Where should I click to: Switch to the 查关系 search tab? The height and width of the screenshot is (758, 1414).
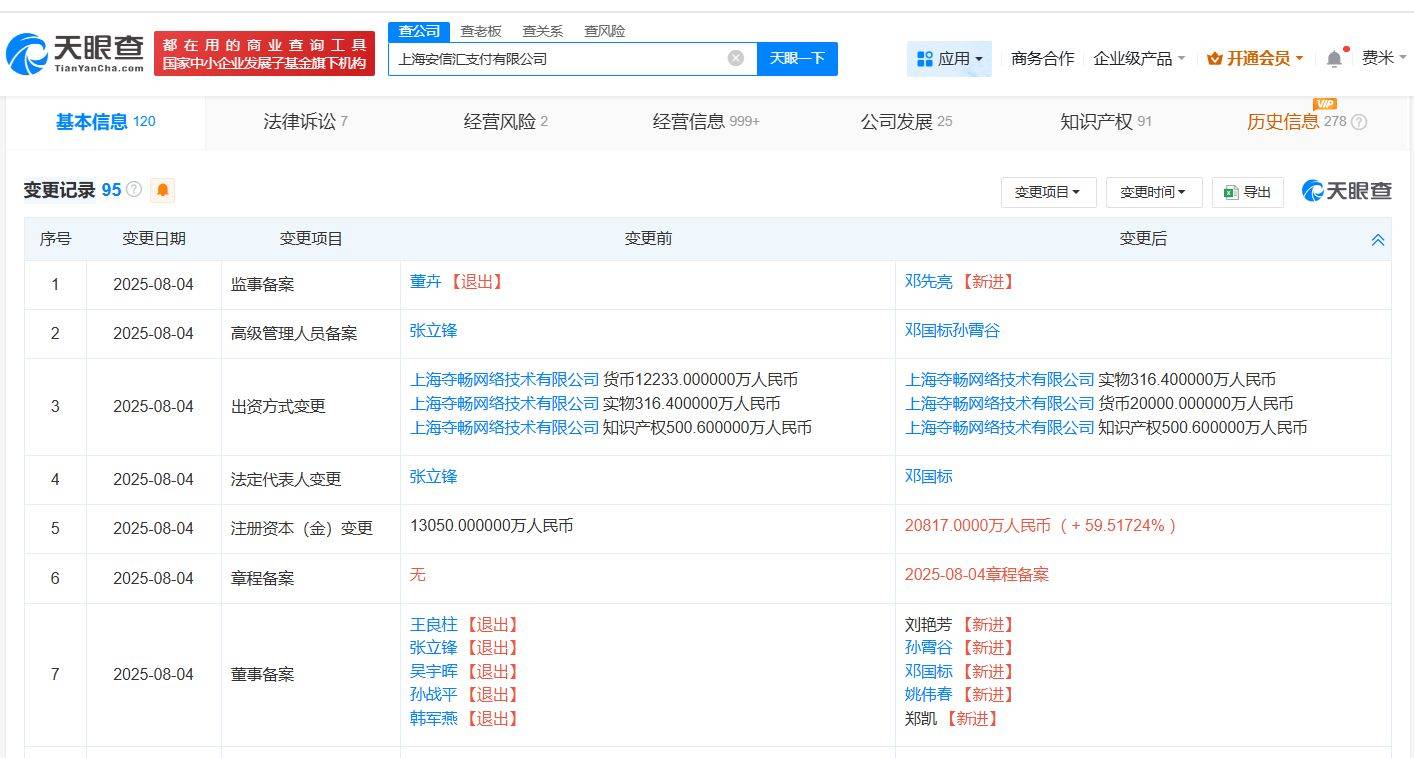coord(543,31)
